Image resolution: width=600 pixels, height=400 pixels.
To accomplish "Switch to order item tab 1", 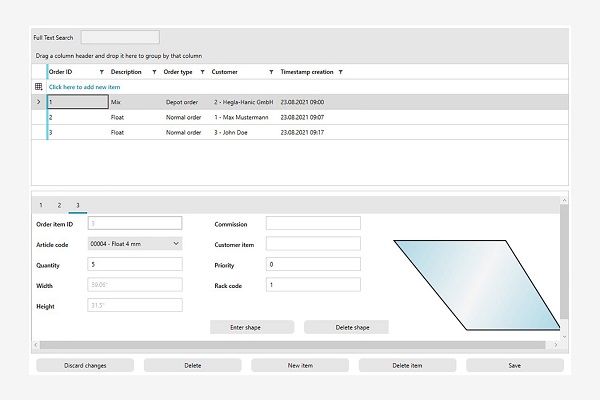I will tap(41, 204).
